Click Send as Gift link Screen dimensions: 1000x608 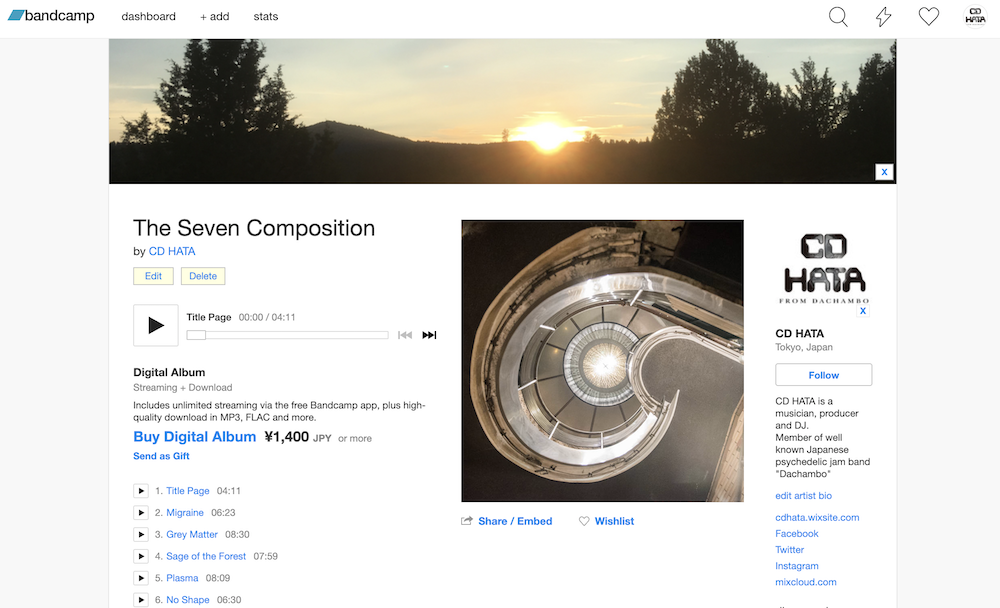tap(161, 456)
